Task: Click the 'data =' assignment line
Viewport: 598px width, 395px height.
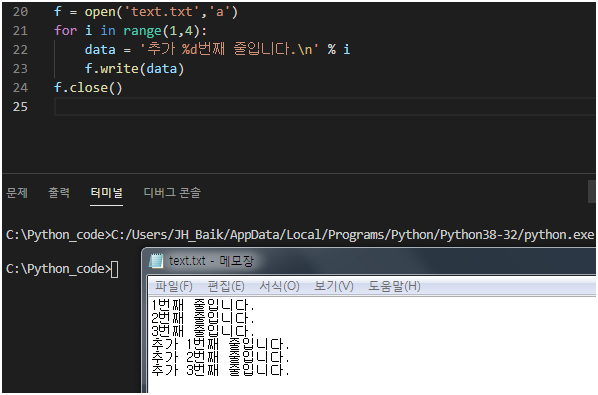Action: coord(217,50)
